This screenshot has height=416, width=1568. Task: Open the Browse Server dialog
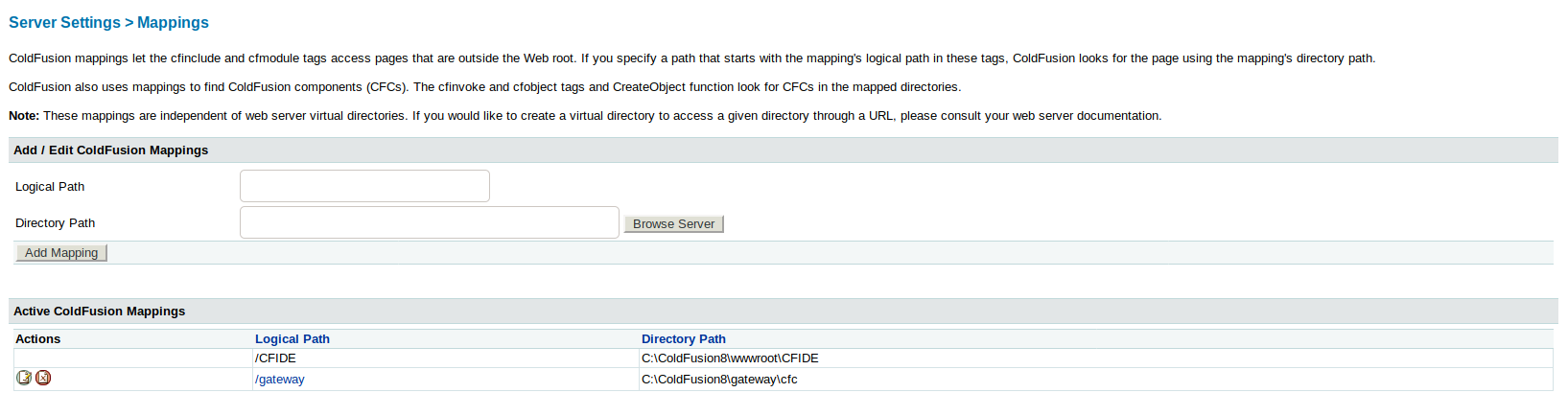point(673,223)
